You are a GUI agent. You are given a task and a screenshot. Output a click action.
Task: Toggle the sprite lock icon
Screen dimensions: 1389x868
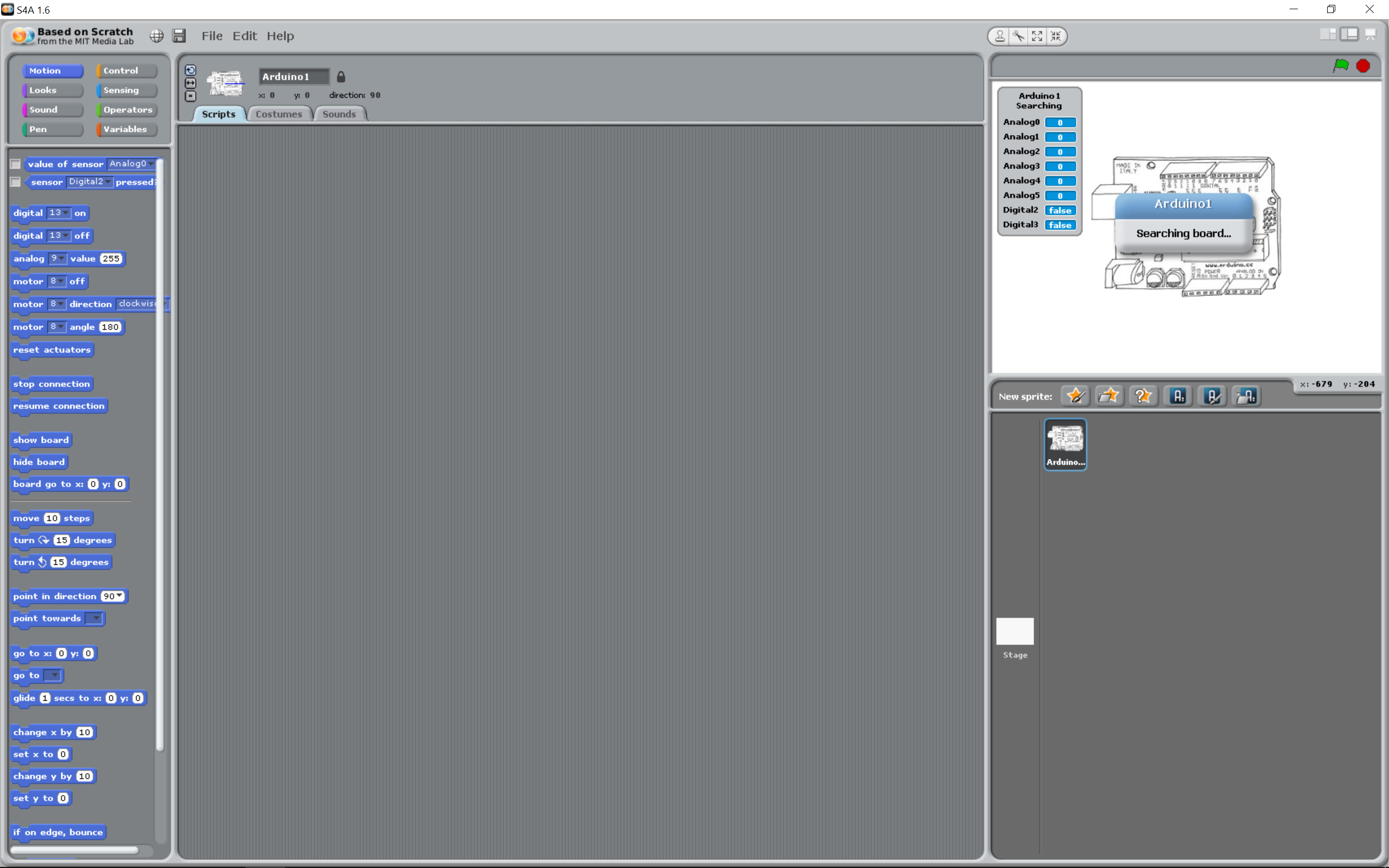pyautogui.click(x=341, y=76)
